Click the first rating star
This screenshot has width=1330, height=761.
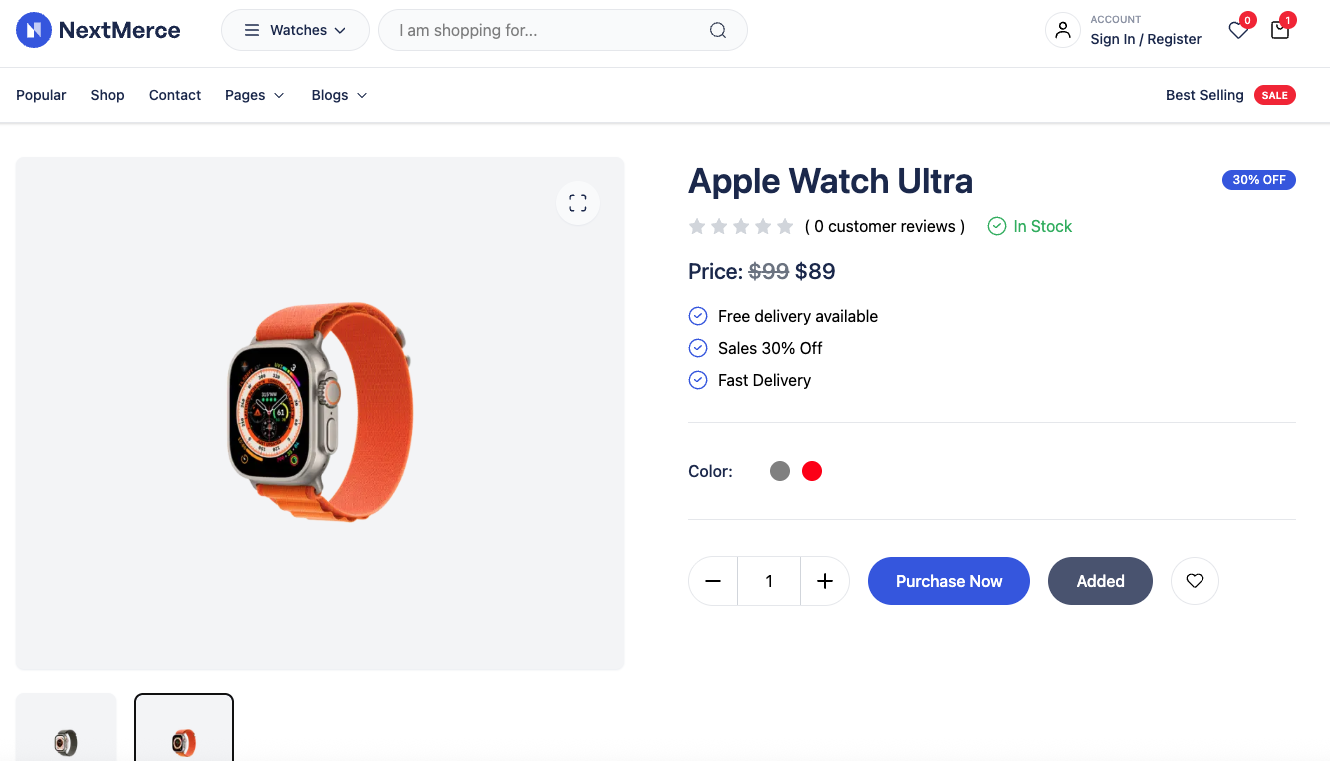click(x=697, y=226)
